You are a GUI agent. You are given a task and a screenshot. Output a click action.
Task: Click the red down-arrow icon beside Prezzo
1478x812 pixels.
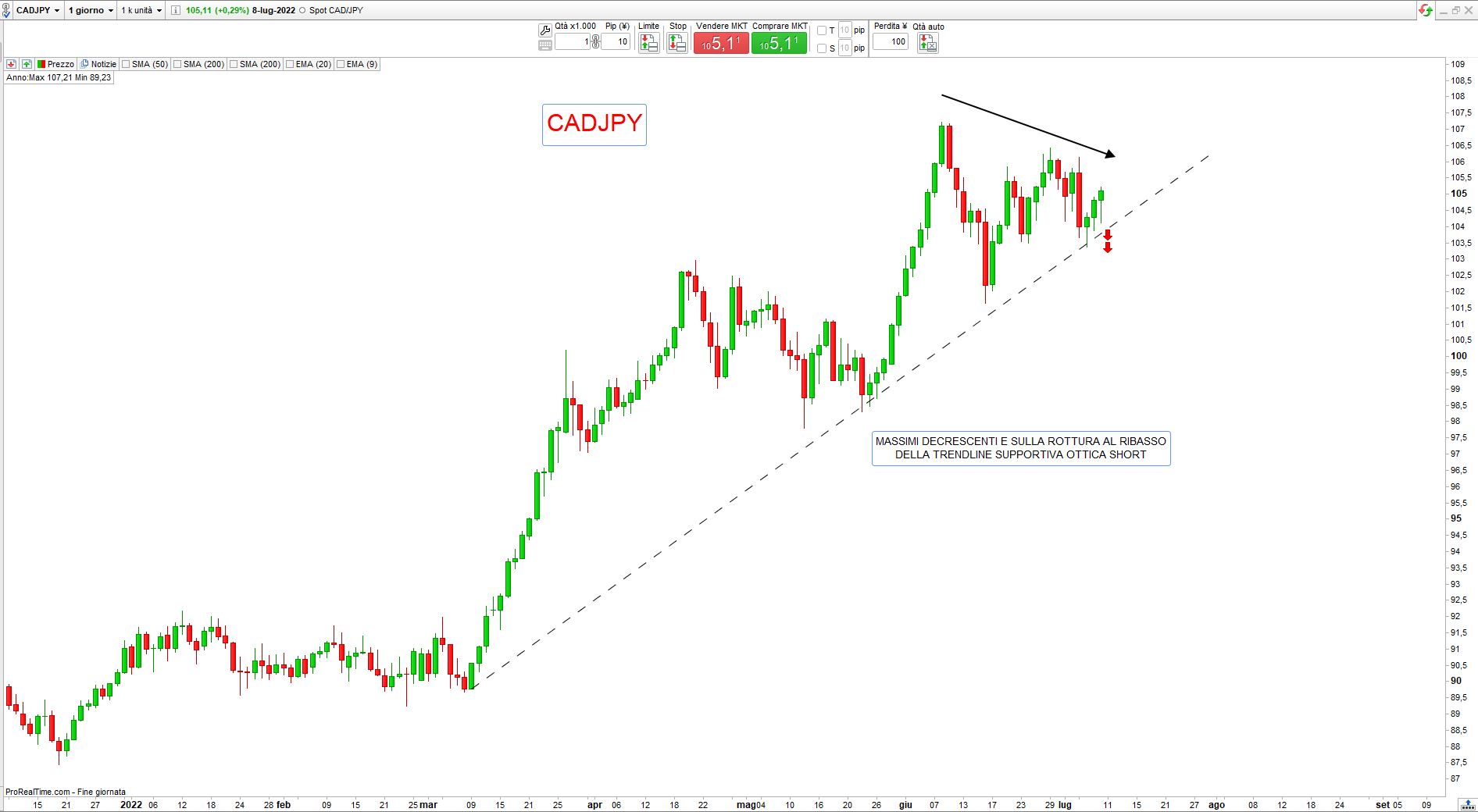[12, 64]
